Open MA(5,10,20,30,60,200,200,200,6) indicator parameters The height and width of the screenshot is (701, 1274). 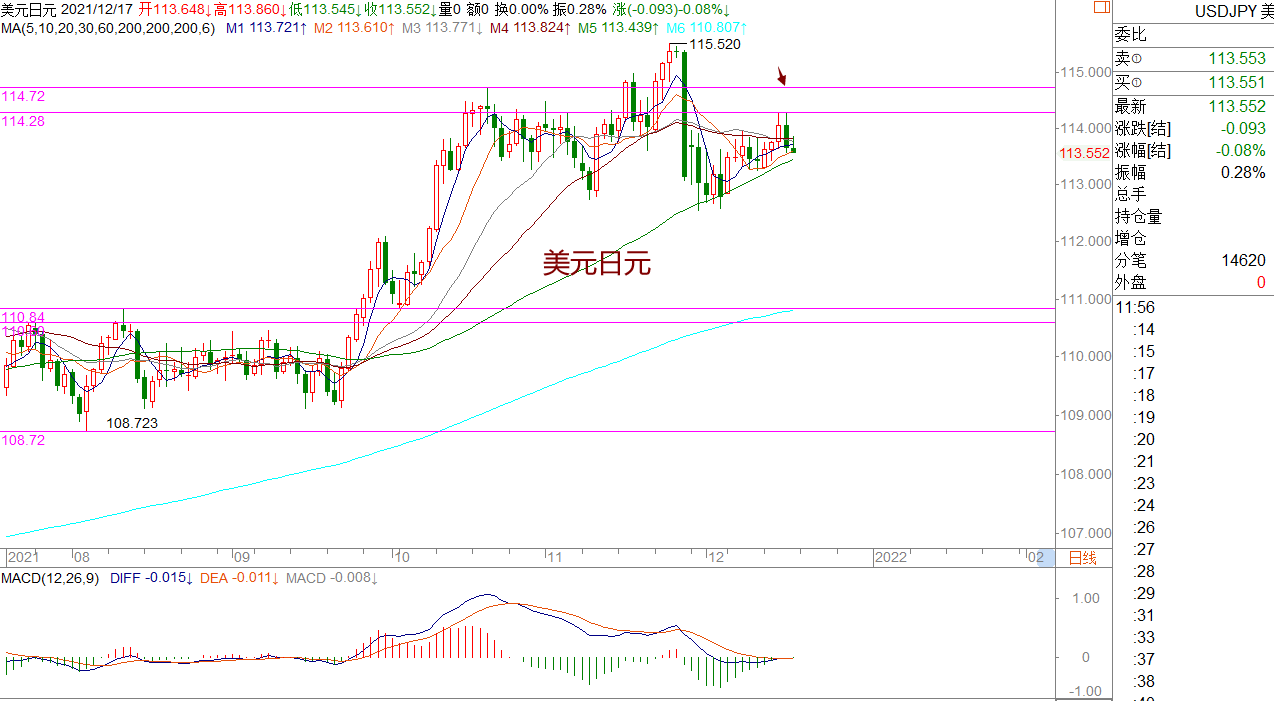point(109,27)
